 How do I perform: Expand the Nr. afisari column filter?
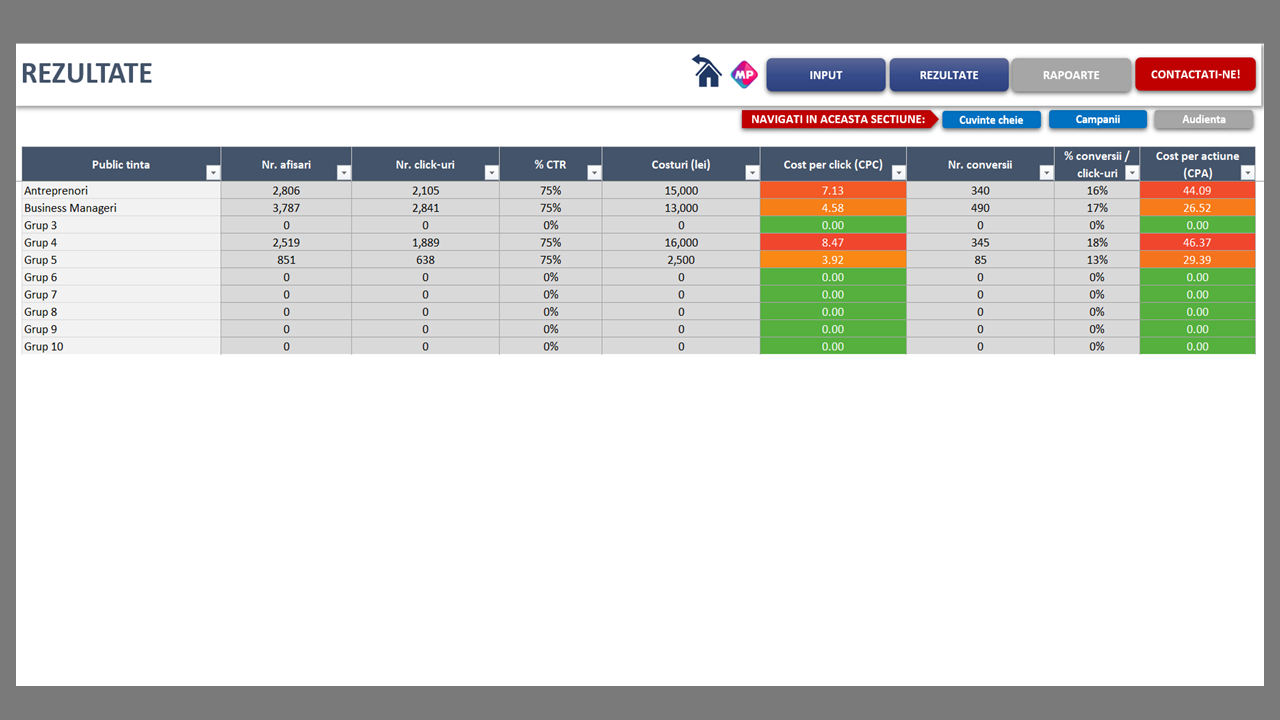click(344, 173)
